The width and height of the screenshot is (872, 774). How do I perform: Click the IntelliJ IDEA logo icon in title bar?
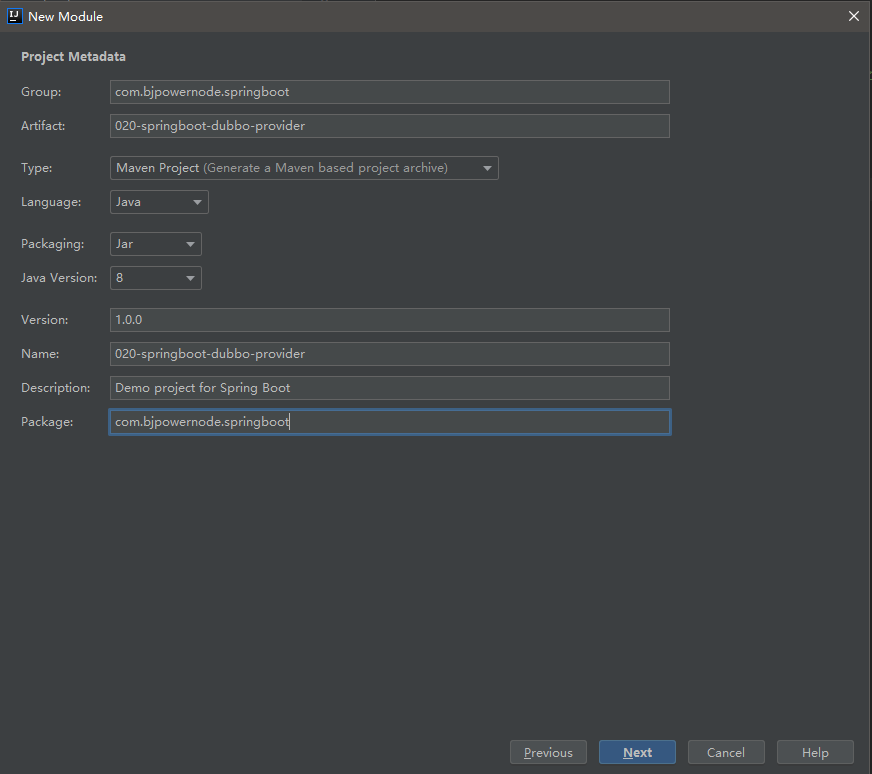(15, 16)
